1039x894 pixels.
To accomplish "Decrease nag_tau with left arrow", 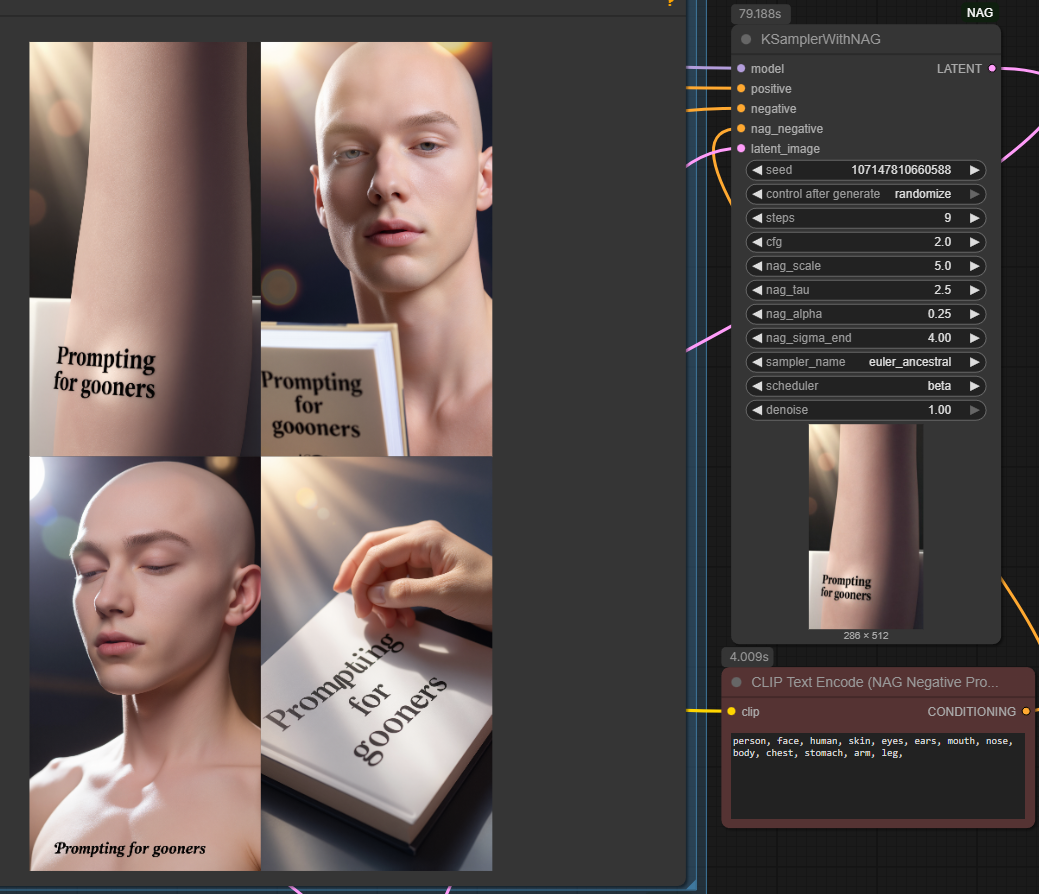I will [x=757, y=290].
